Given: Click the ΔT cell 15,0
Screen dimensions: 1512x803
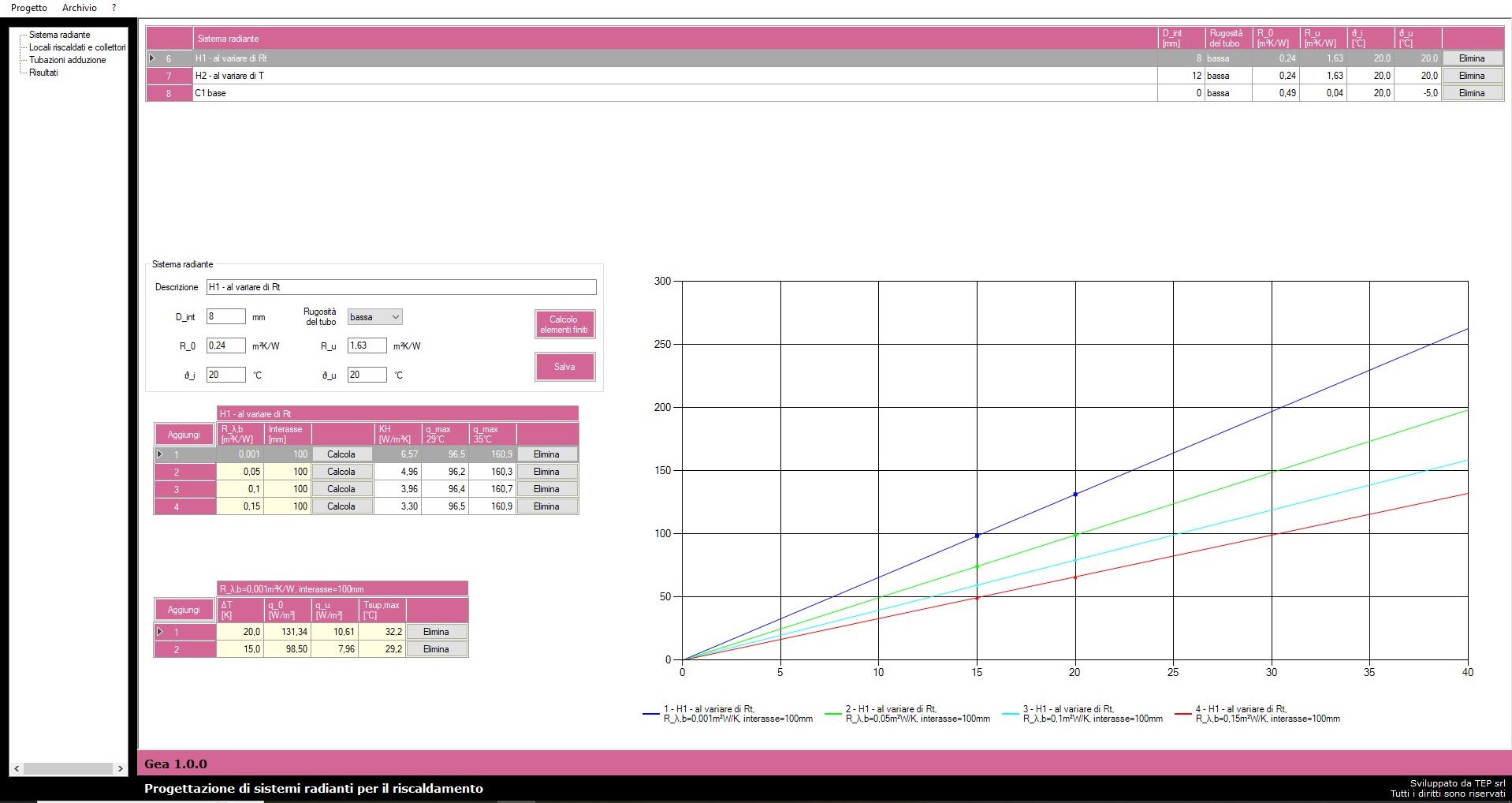Looking at the screenshot, I should (x=240, y=649).
